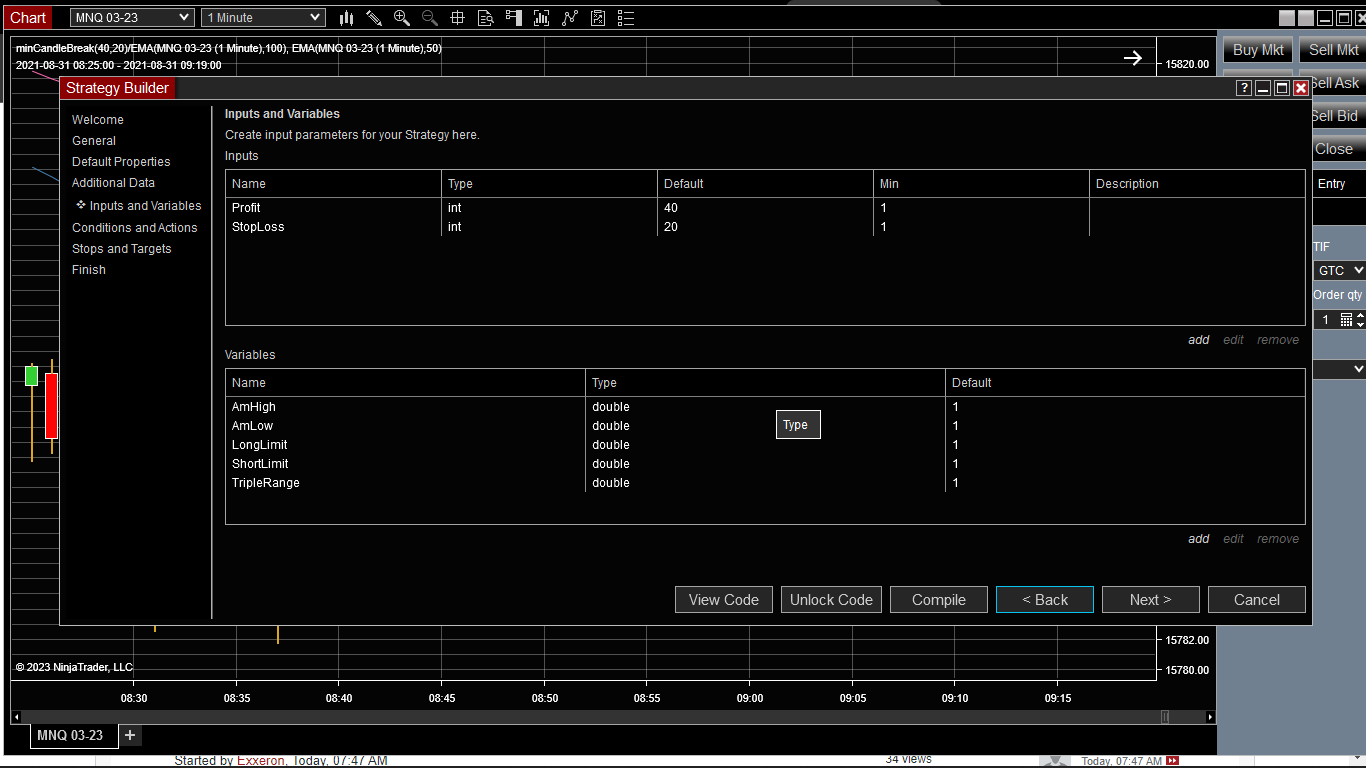Toggle the Chart Trader panel icon
This screenshot has height=768, width=1366.
[514, 18]
